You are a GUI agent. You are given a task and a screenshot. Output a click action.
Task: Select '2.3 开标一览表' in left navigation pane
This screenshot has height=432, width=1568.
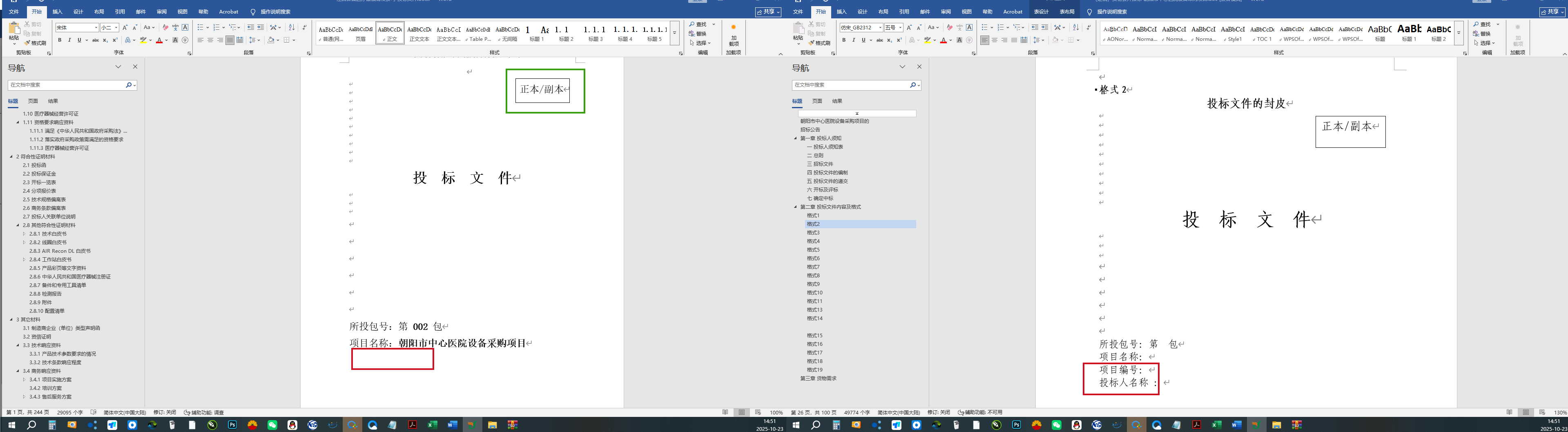coord(40,183)
